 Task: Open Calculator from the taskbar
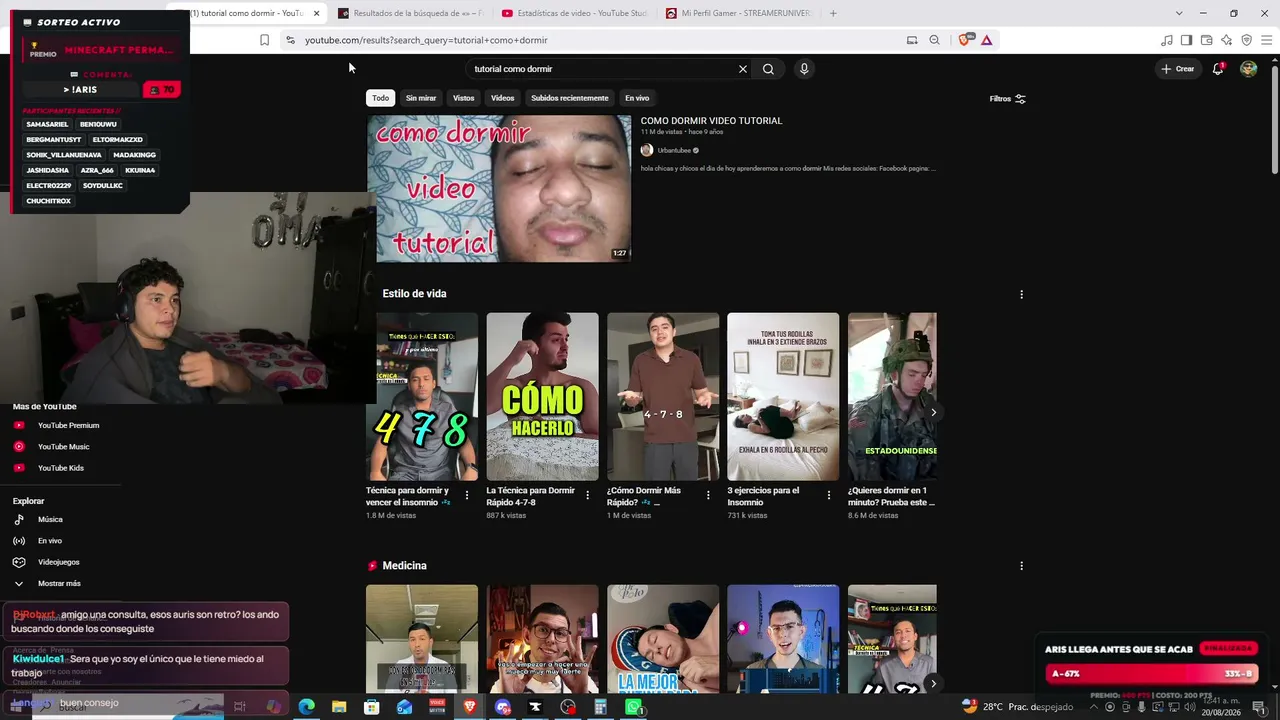601,707
